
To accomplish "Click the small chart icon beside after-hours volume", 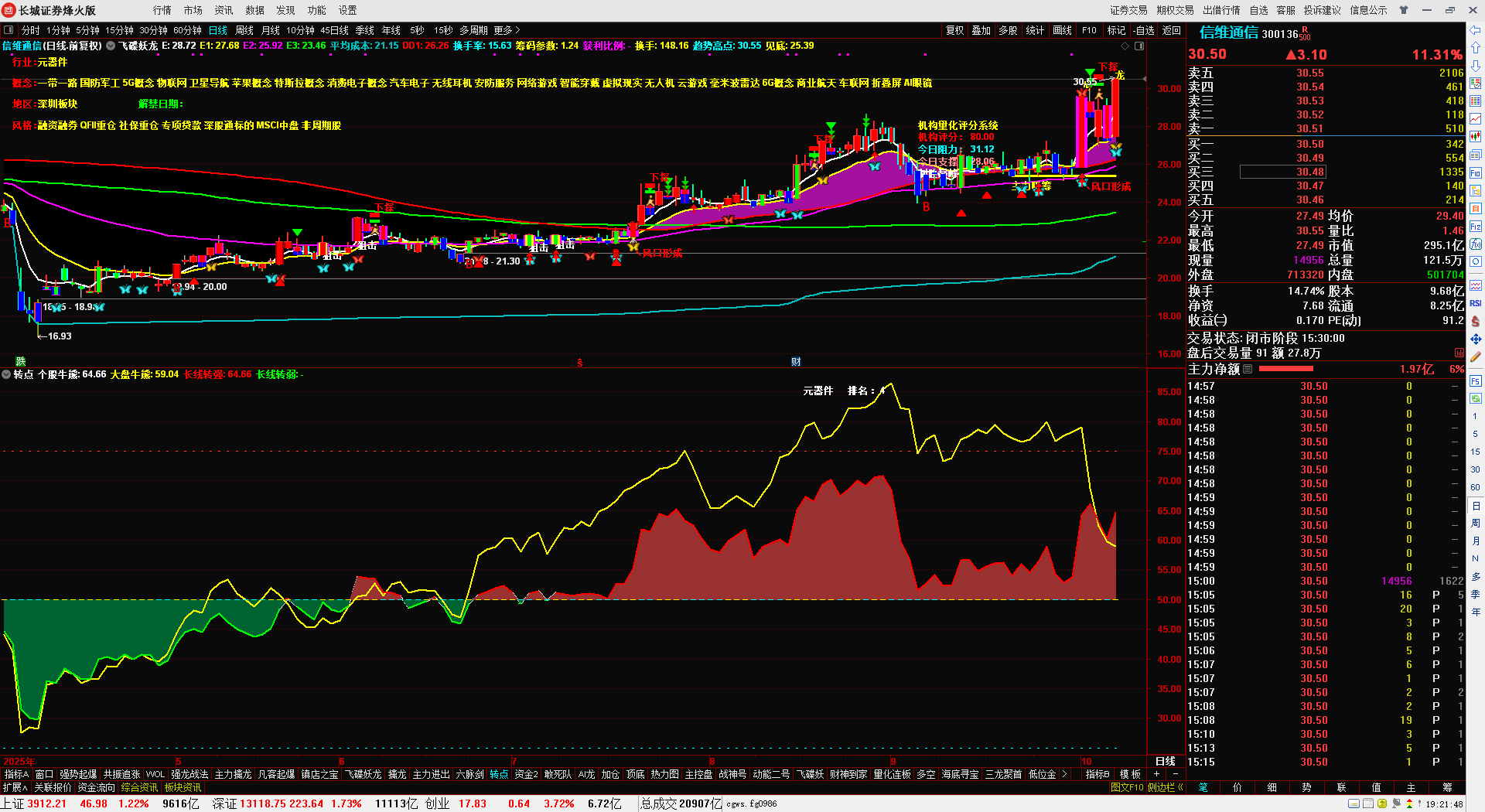I will coord(1459,353).
